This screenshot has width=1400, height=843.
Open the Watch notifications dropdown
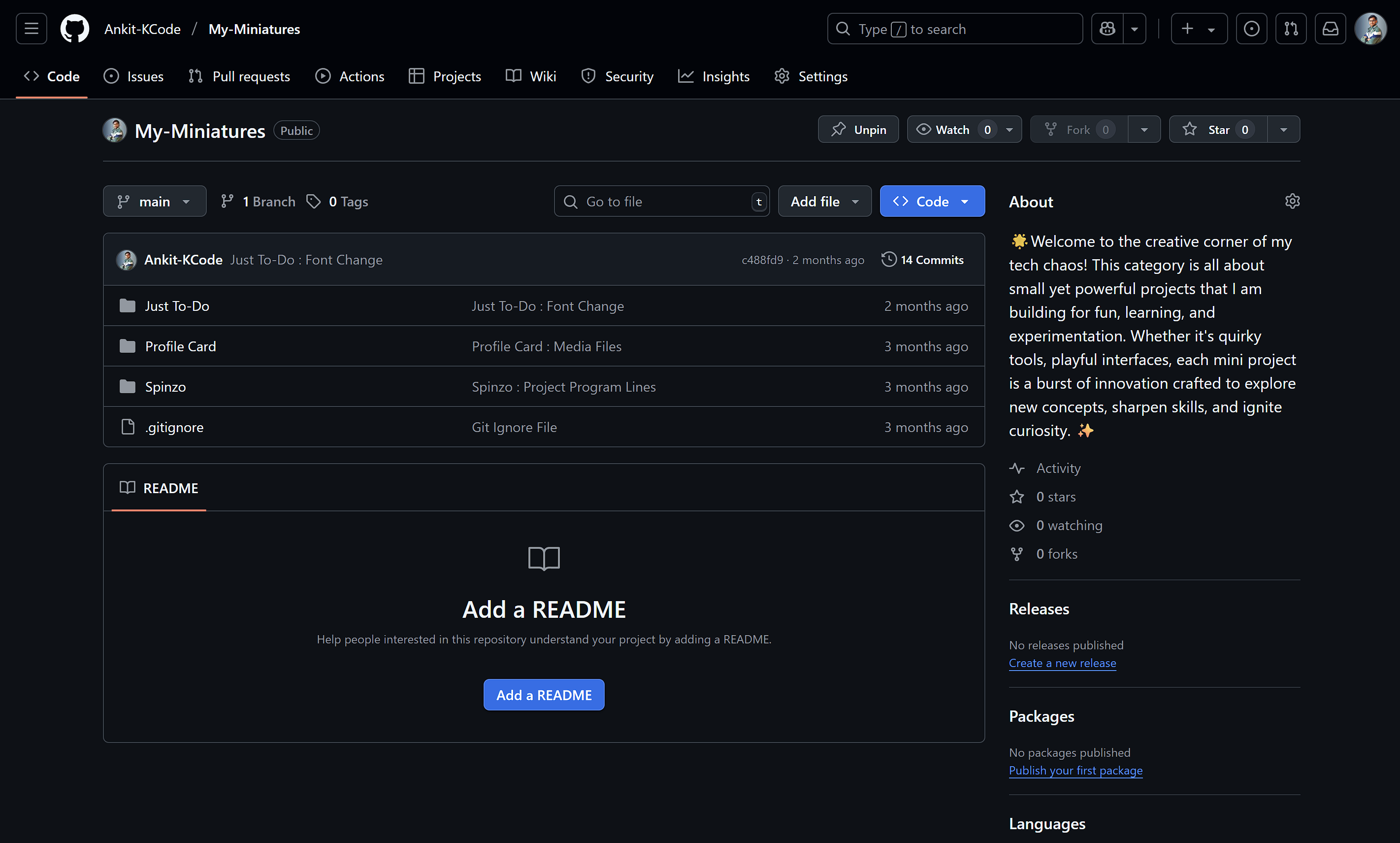coord(964,130)
